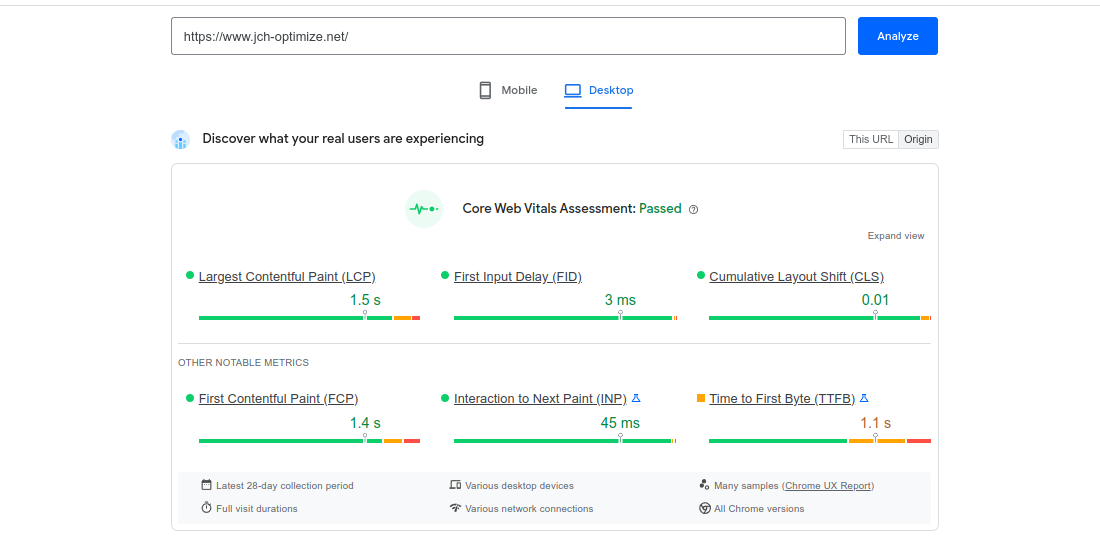Click All Chrome versions text
1100x546 pixels.
(x=759, y=509)
